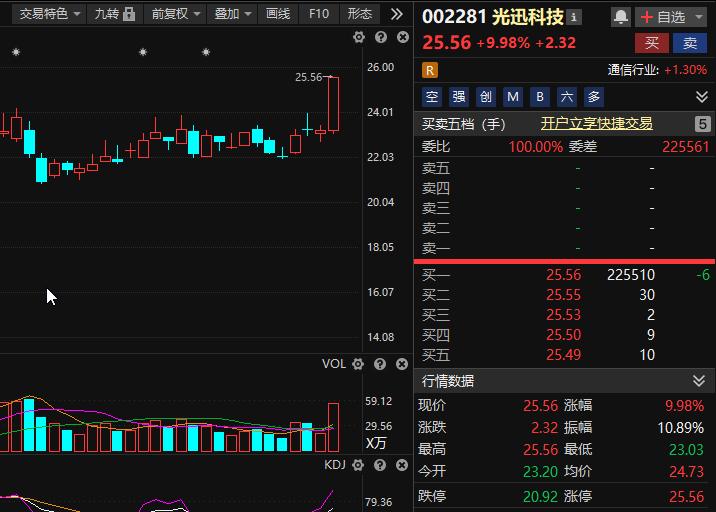Open KDJ indicator settings gear

coord(358,465)
